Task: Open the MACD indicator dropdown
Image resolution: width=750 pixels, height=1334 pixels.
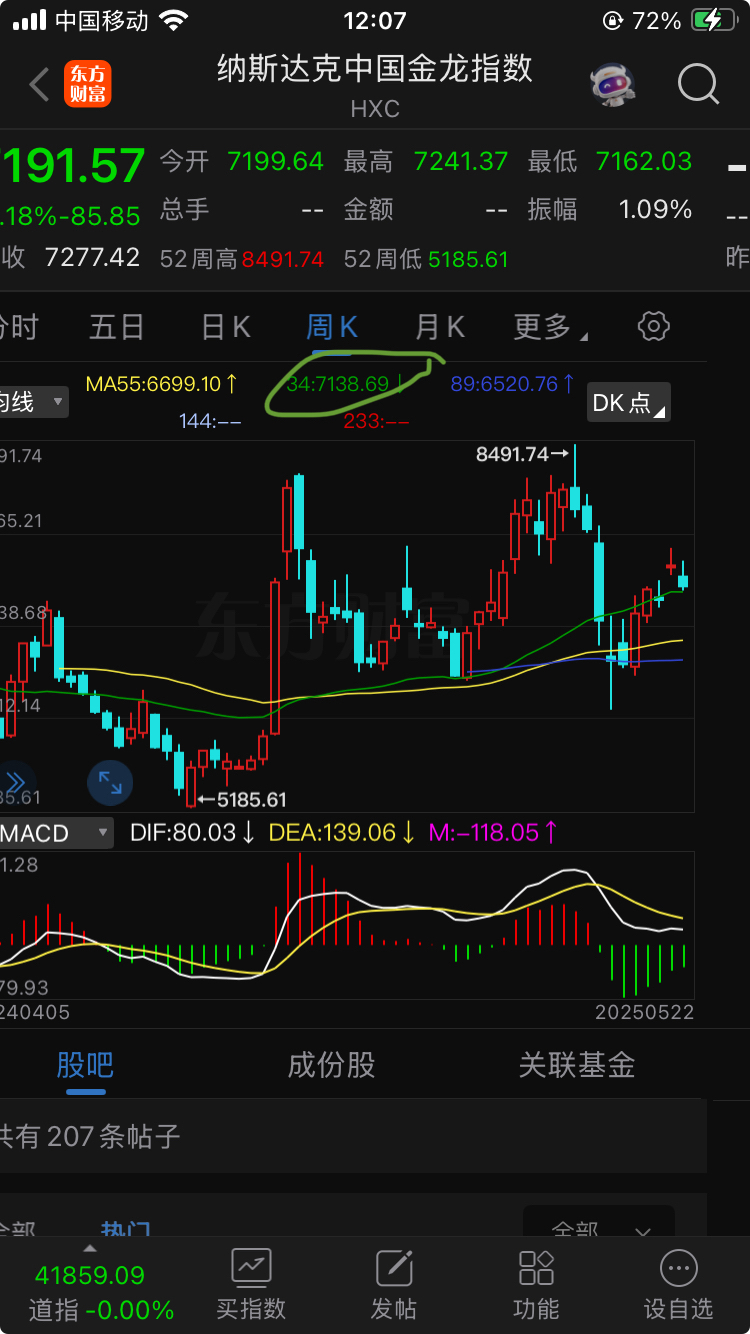Action: [56, 833]
